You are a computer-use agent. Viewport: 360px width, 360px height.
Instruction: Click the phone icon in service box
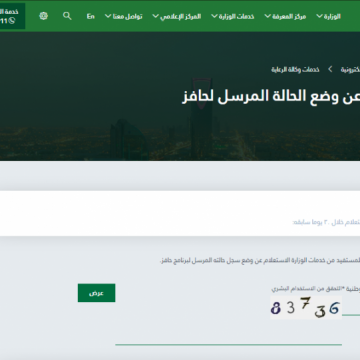[12, 21]
